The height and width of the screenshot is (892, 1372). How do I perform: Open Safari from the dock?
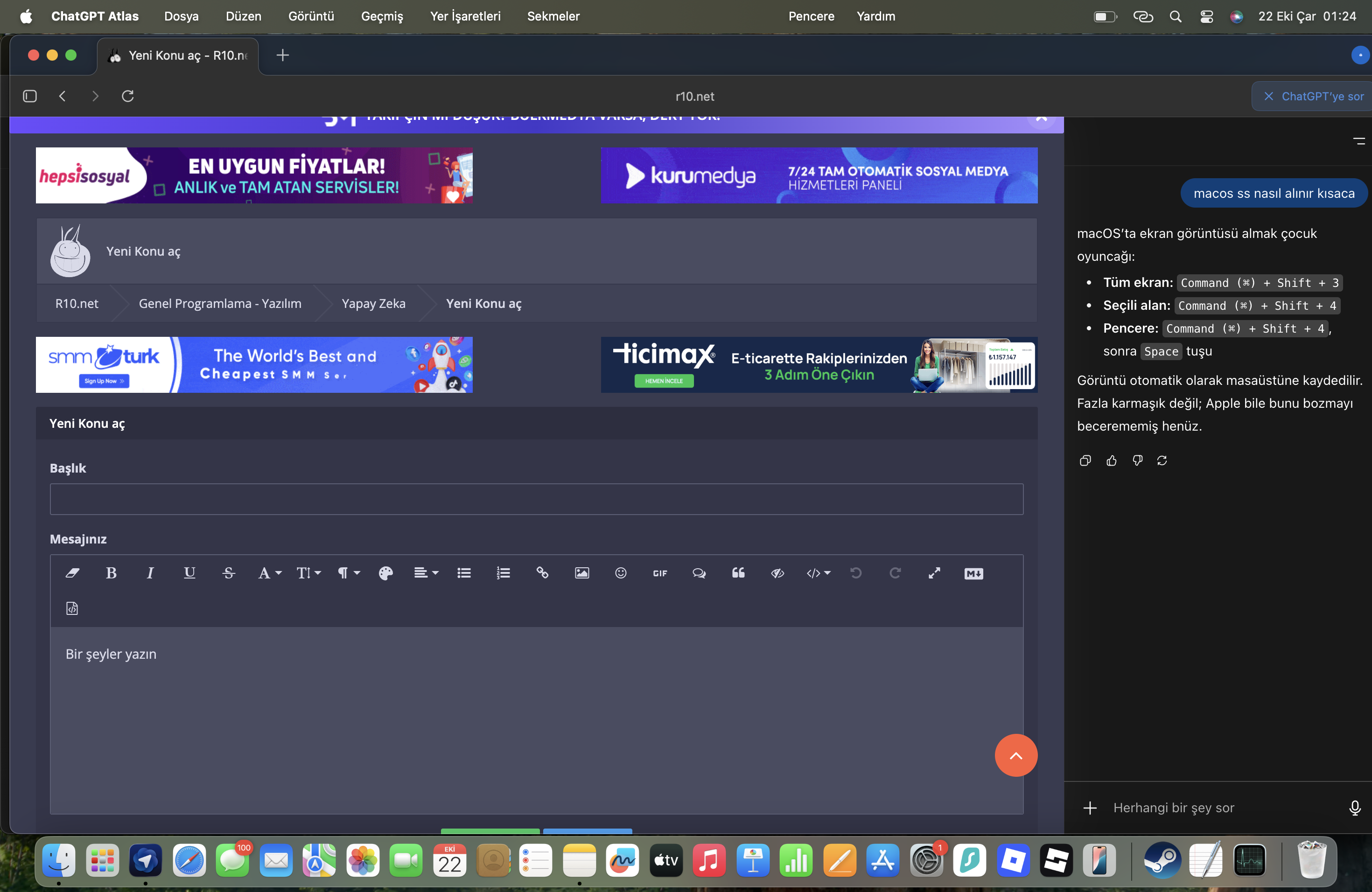point(189,860)
